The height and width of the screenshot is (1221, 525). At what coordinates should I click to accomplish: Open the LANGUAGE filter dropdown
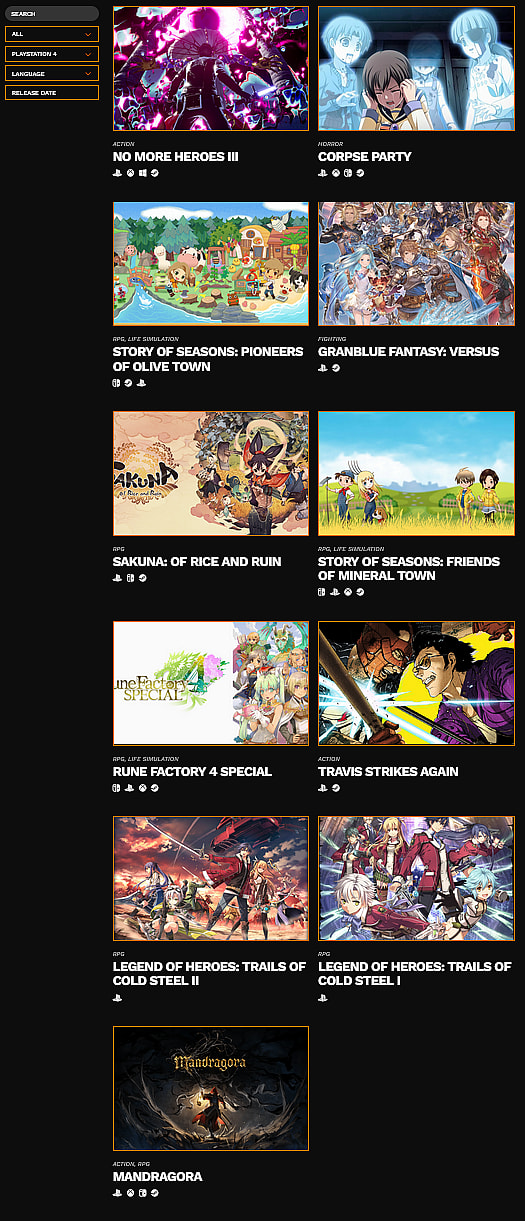pyautogui.click(x=52, y=73)
